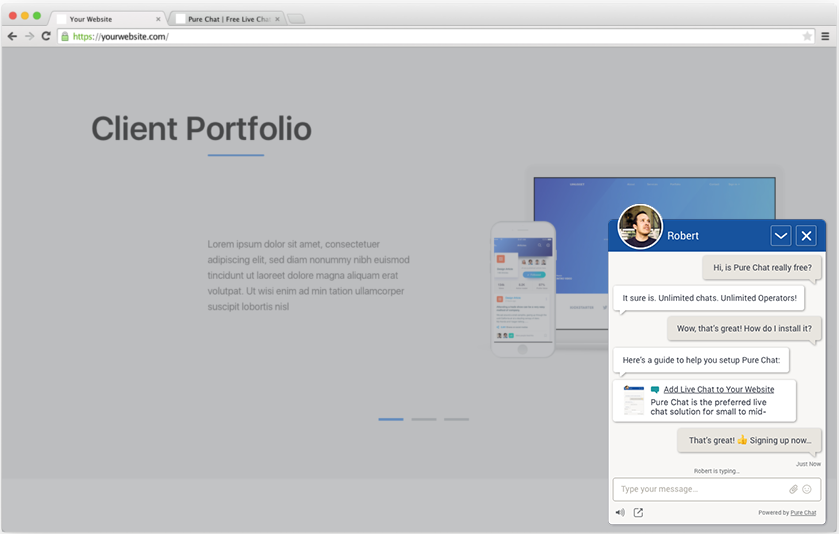Screen dimensions: 839x534
Task: Click the phone mockup image
Action: (x=523, y=289)
